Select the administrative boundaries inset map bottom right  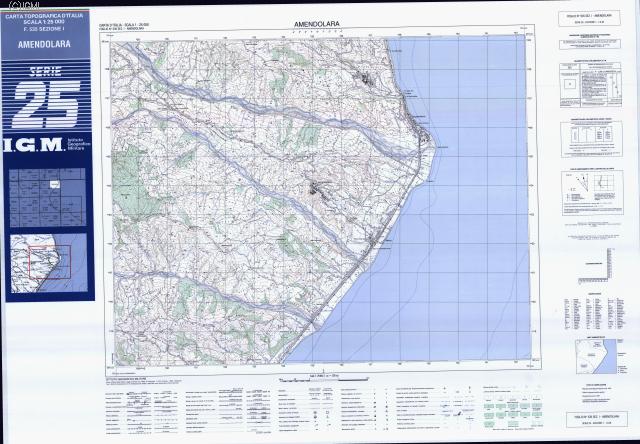click(x=596, y=357)
